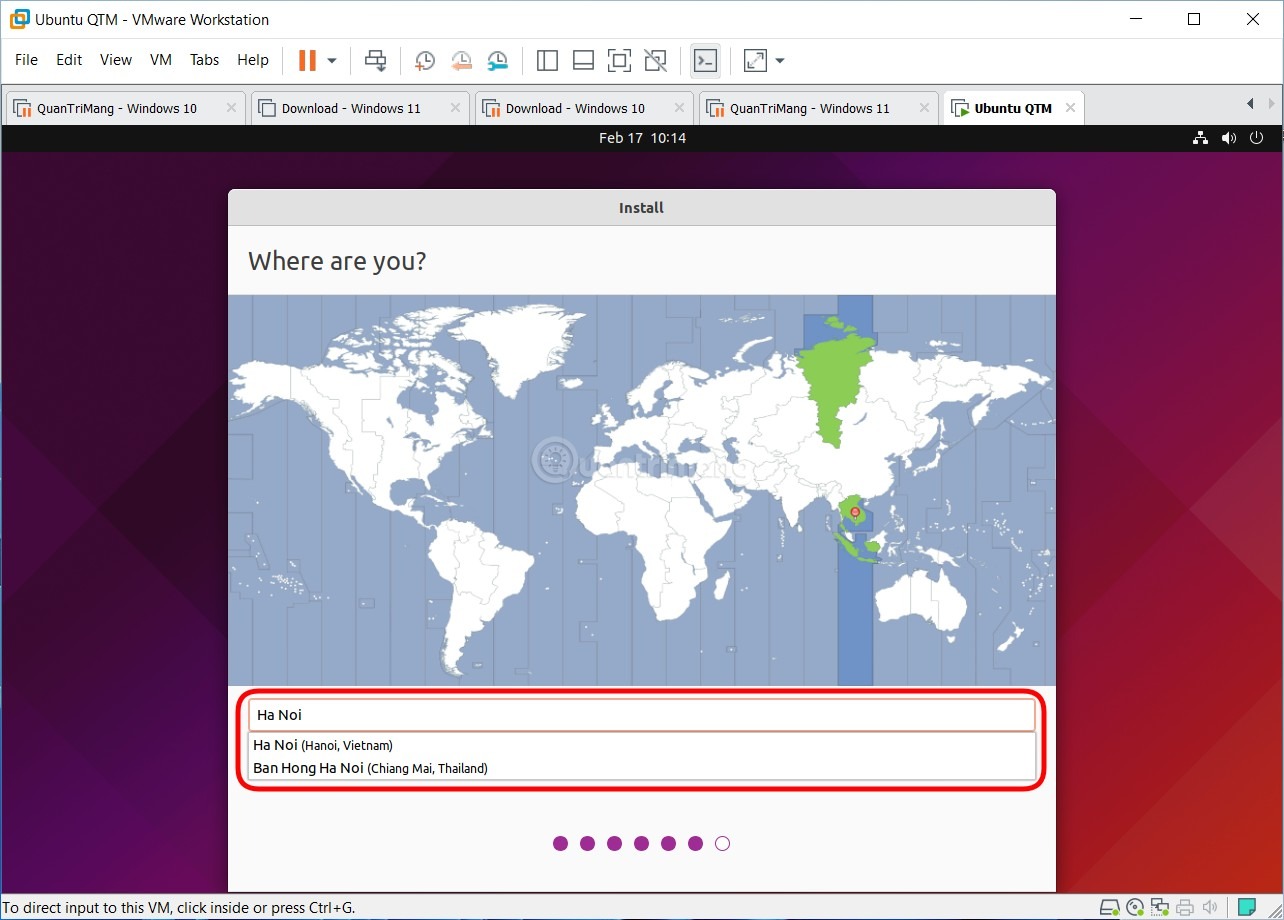This screenshot has height=920, width=1284.
Task: Click the Ubuntu volume icon in top bar
Action: pos(1228,138)
